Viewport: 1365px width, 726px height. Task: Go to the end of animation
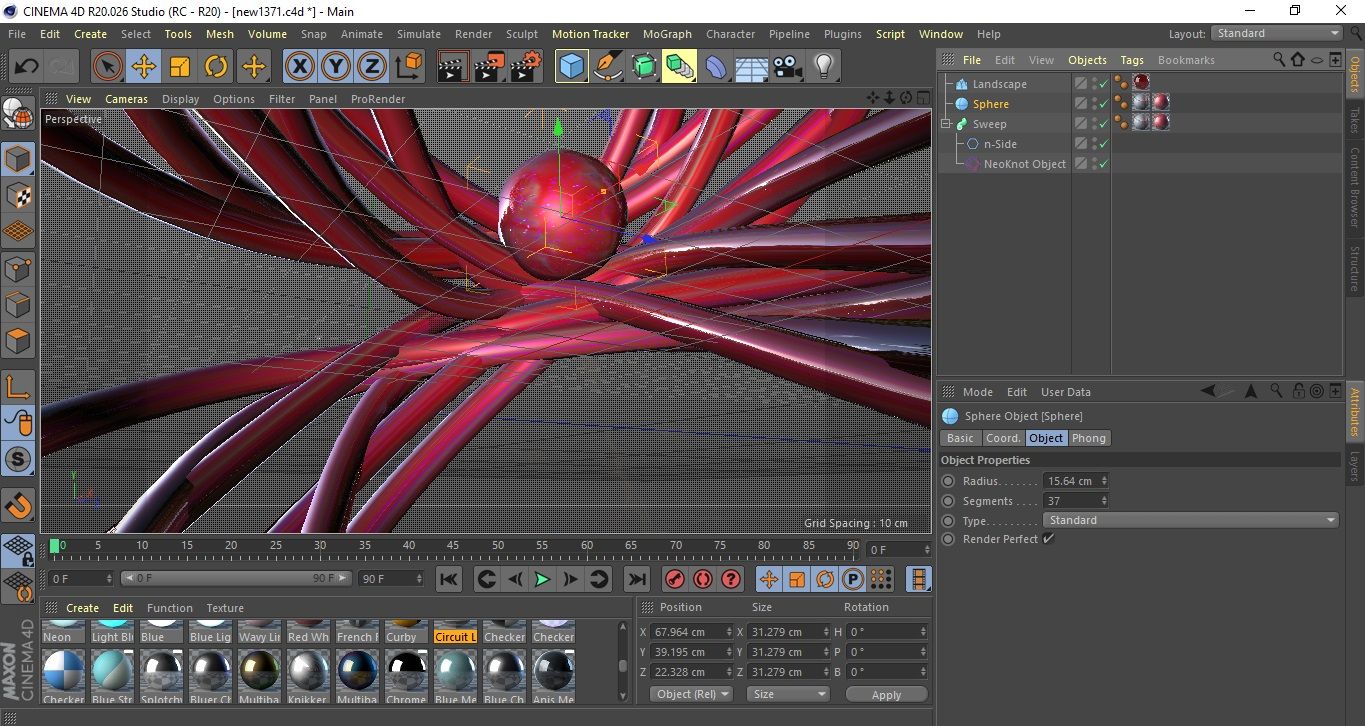pyautogui.click(x=636, y=579)
